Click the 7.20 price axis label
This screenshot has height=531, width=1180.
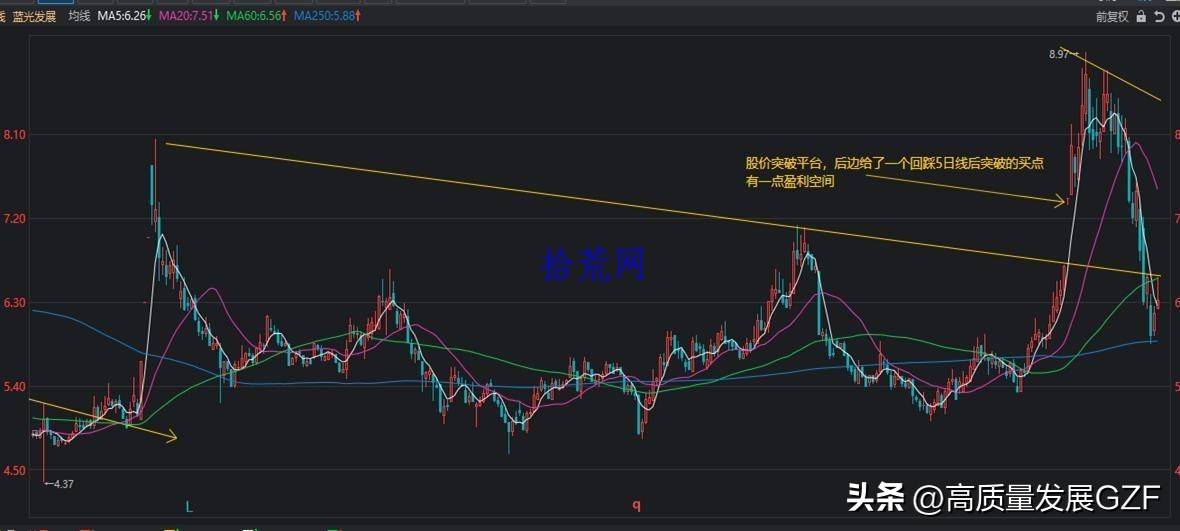coord(15,219)
